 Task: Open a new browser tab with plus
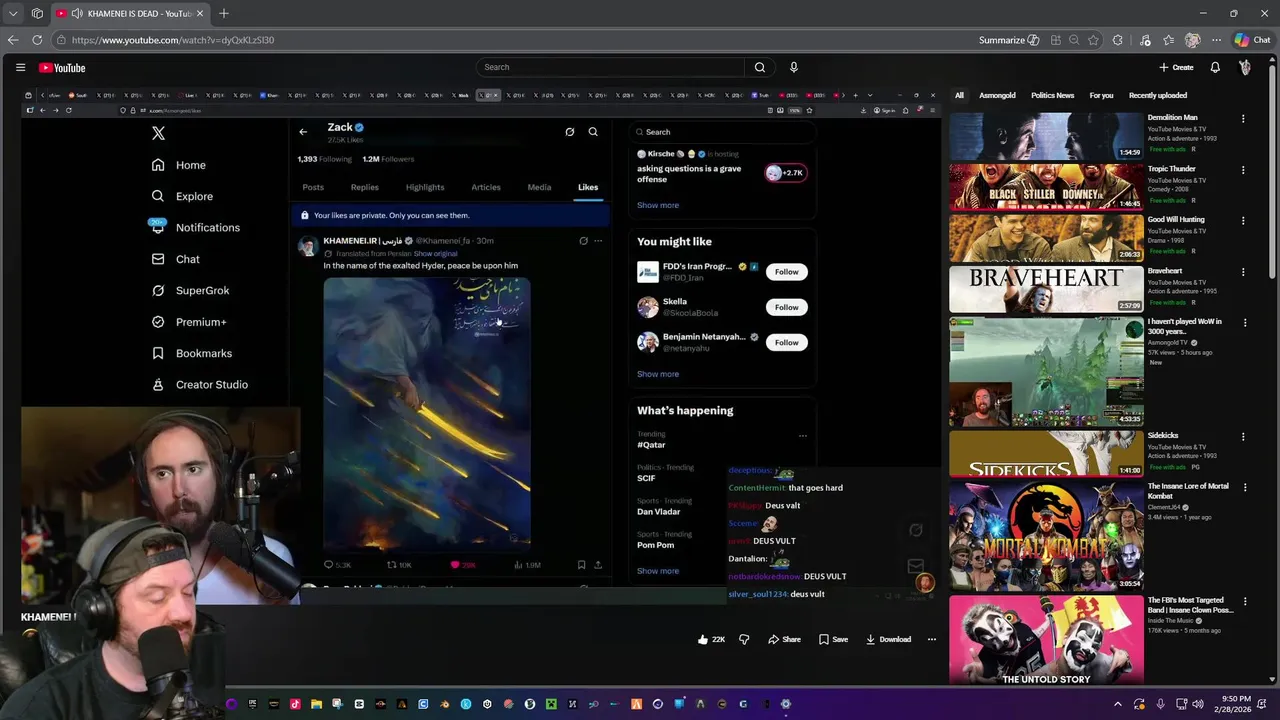coord(224,13)
